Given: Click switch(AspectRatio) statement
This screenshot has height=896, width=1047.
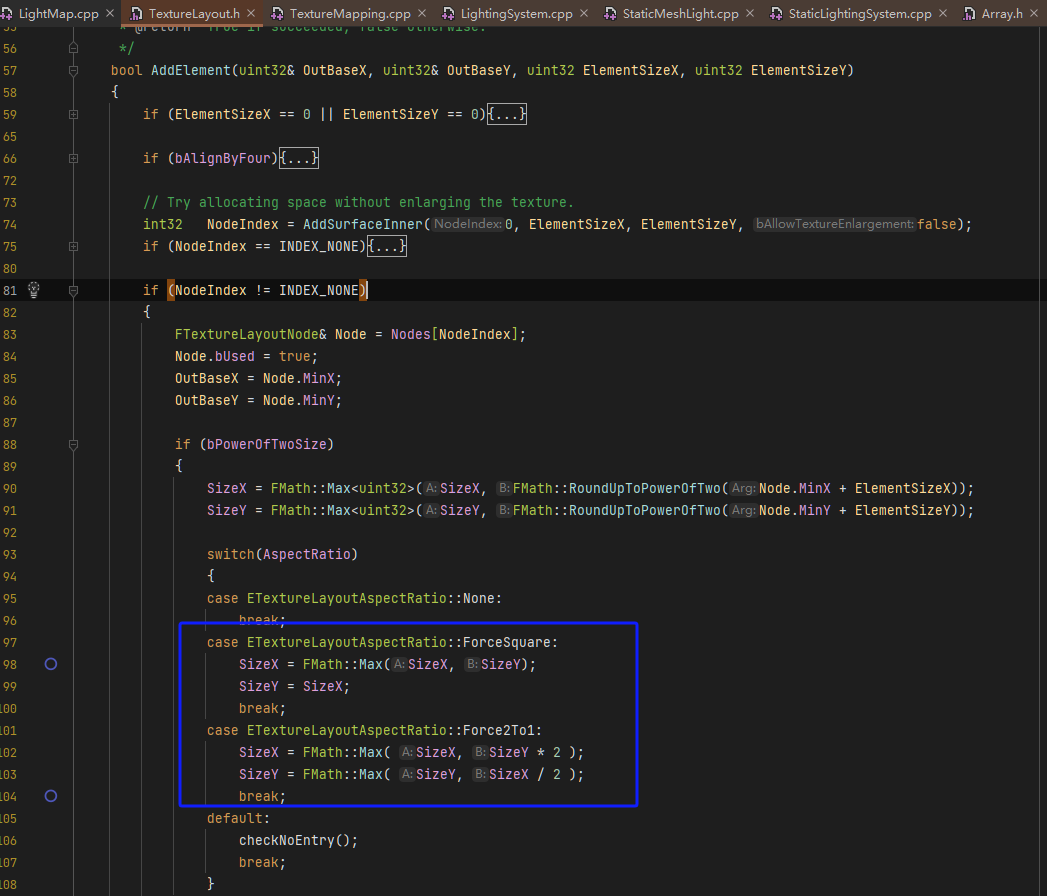Looking at the screenshot, I should (282, 555).
